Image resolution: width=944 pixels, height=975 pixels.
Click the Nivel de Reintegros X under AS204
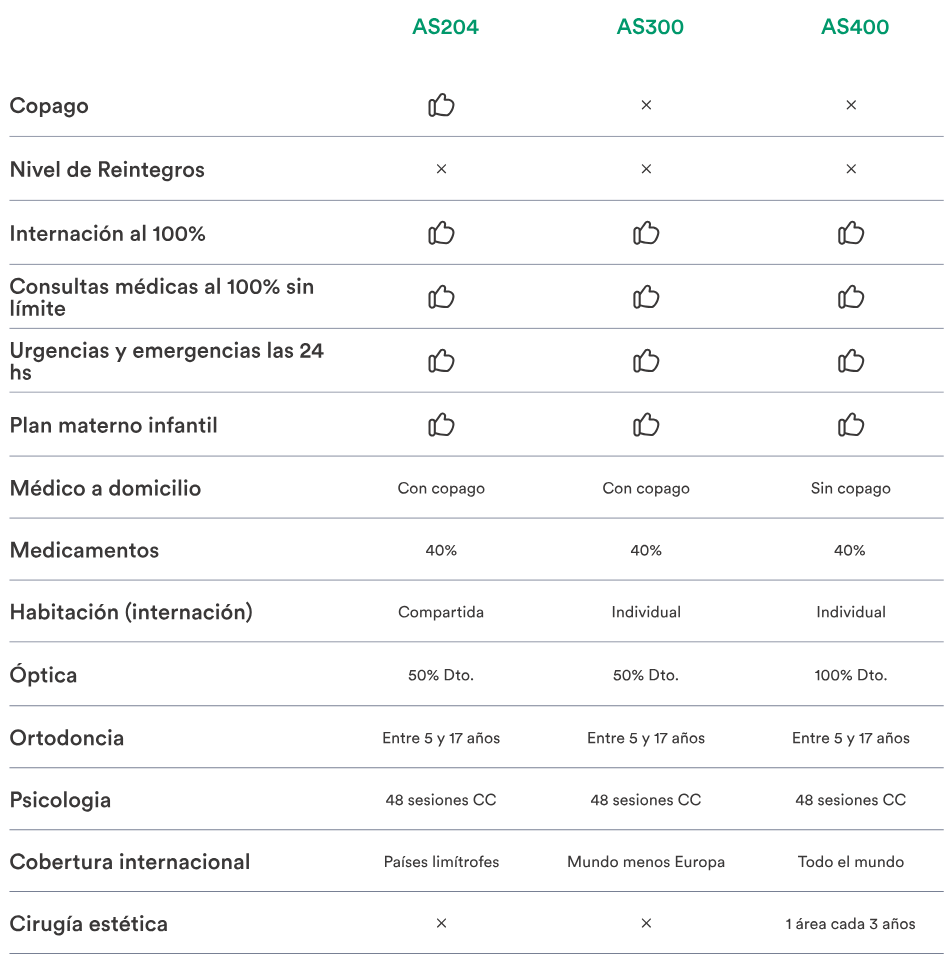coord(441,169)
